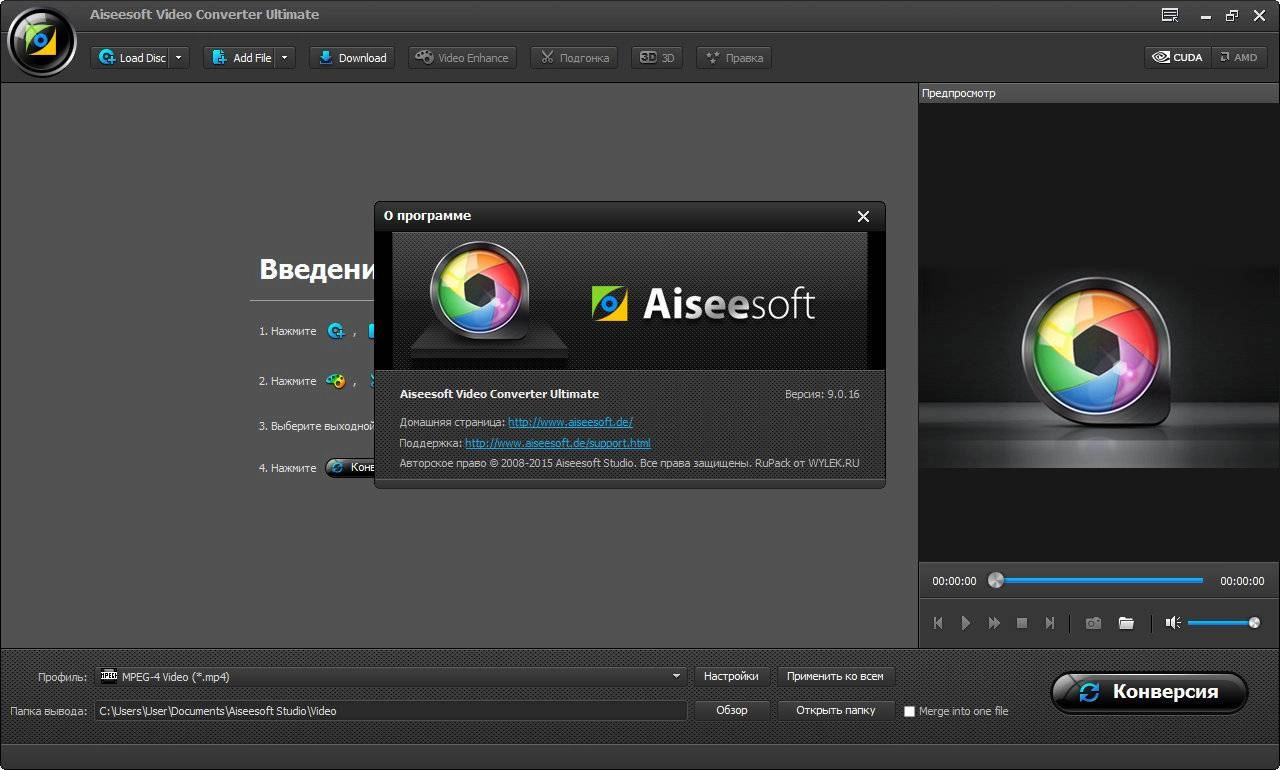Click the fast forward button

[994, 623]
